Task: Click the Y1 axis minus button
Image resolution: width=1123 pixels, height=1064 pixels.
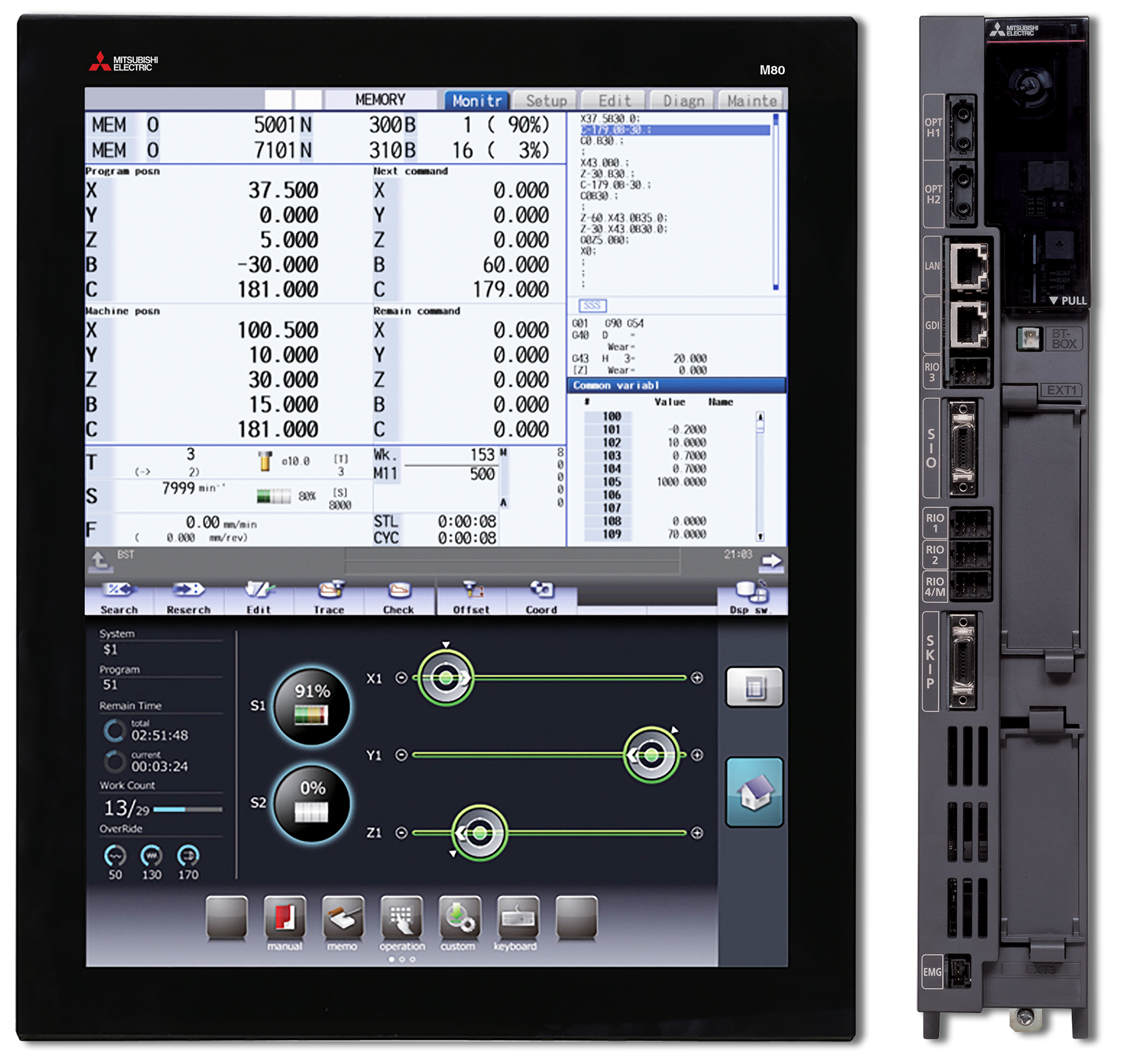Action: tap(401, 755)
